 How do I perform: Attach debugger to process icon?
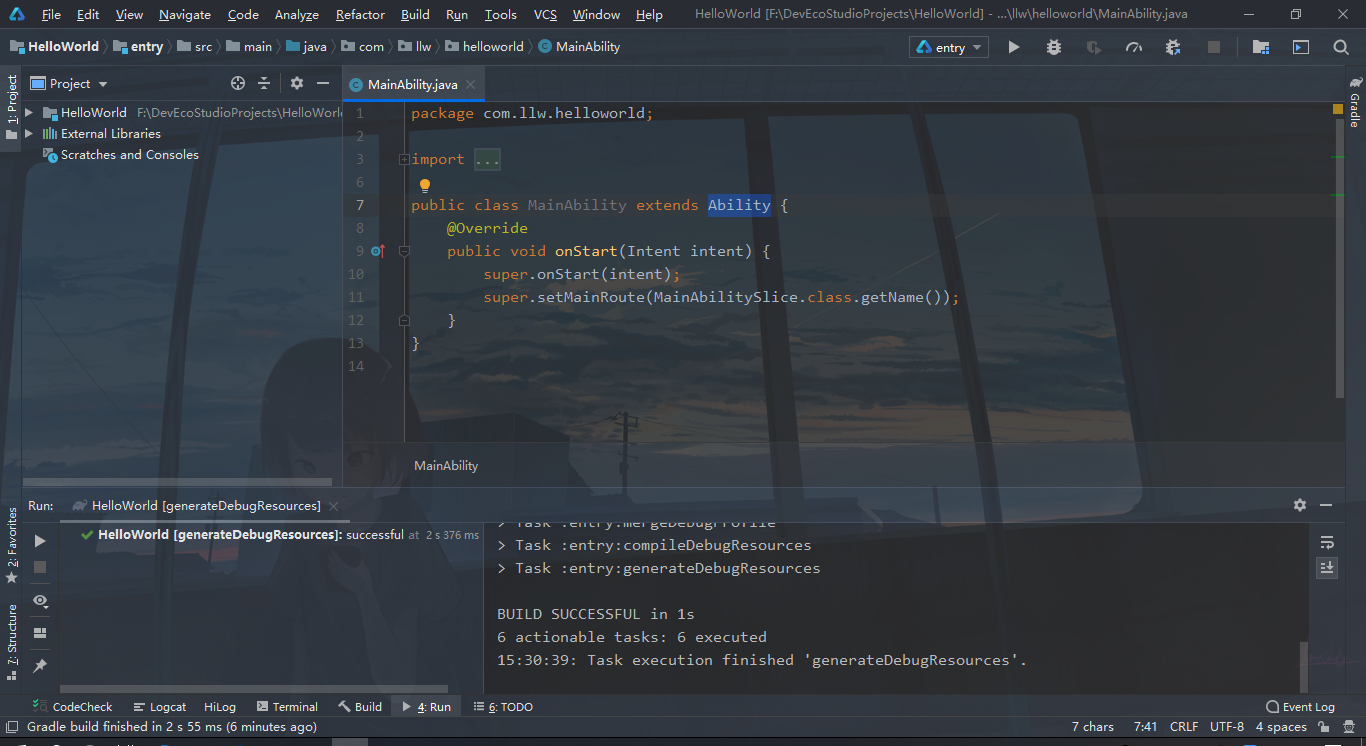click(1174, 47)
